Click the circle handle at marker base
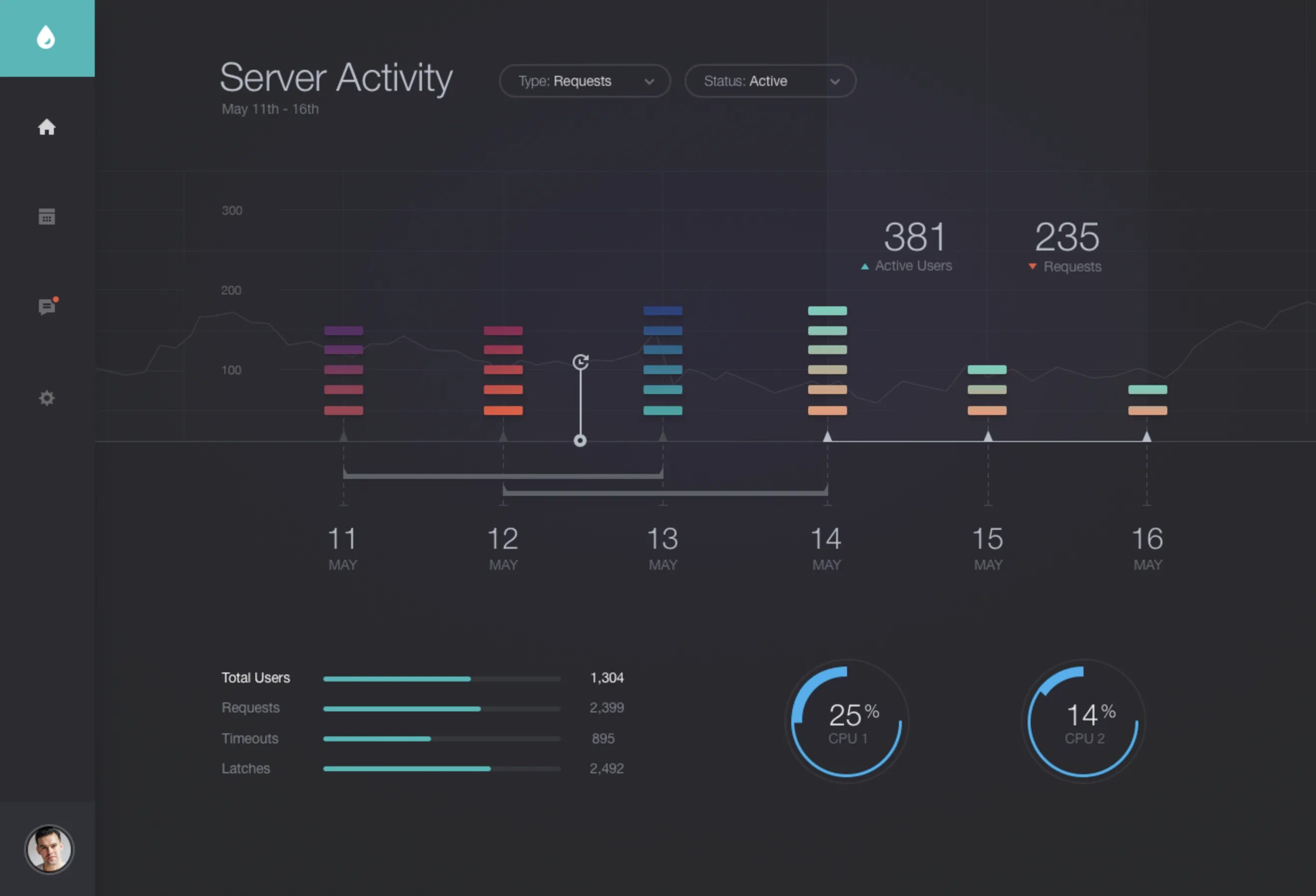Viewport: 1316px width, 896px height. pyautogui.click(x=580, y=441)
